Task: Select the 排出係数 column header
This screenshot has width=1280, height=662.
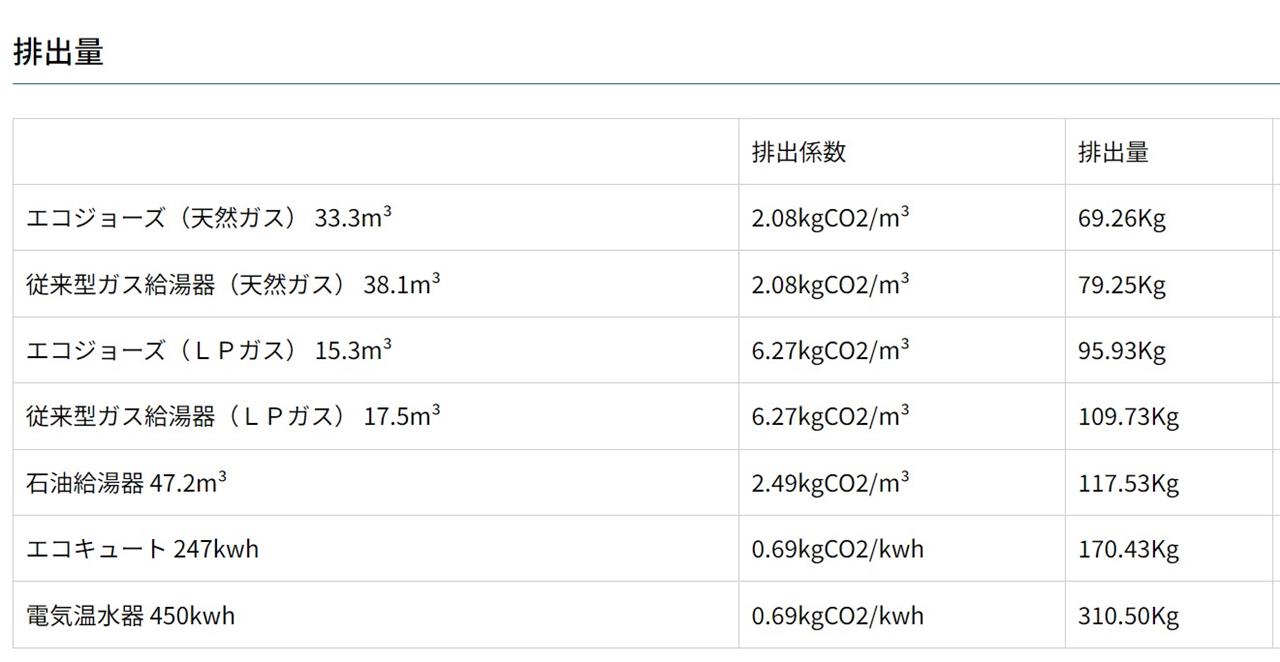Action: 799,152
